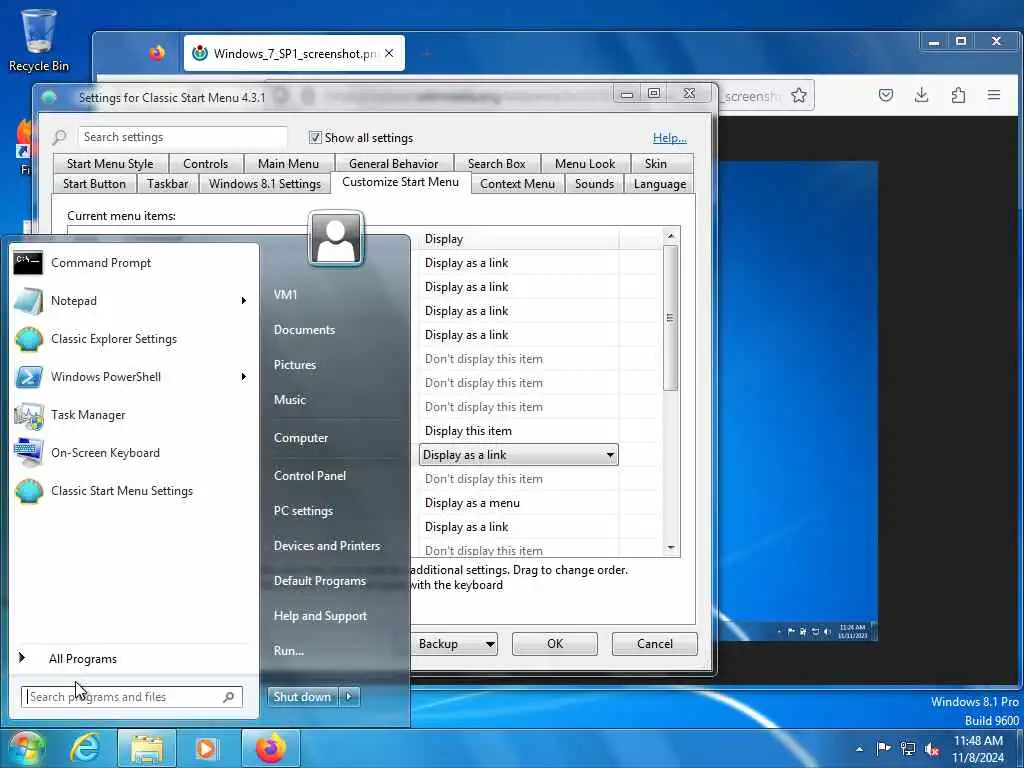Screen dimensions: 1024x768
Task: Click the magnifier icon in start search box
Action: [229, 697]
